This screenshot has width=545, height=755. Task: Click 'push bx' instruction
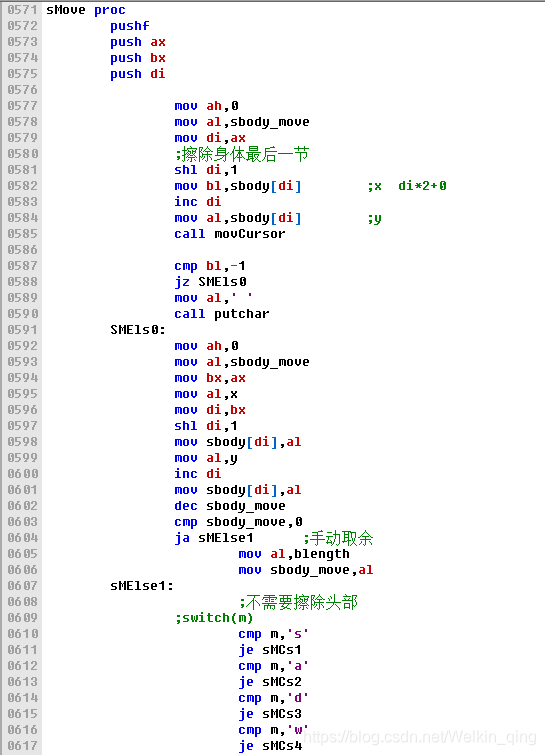pyautogui.click(x=138, y=58)
